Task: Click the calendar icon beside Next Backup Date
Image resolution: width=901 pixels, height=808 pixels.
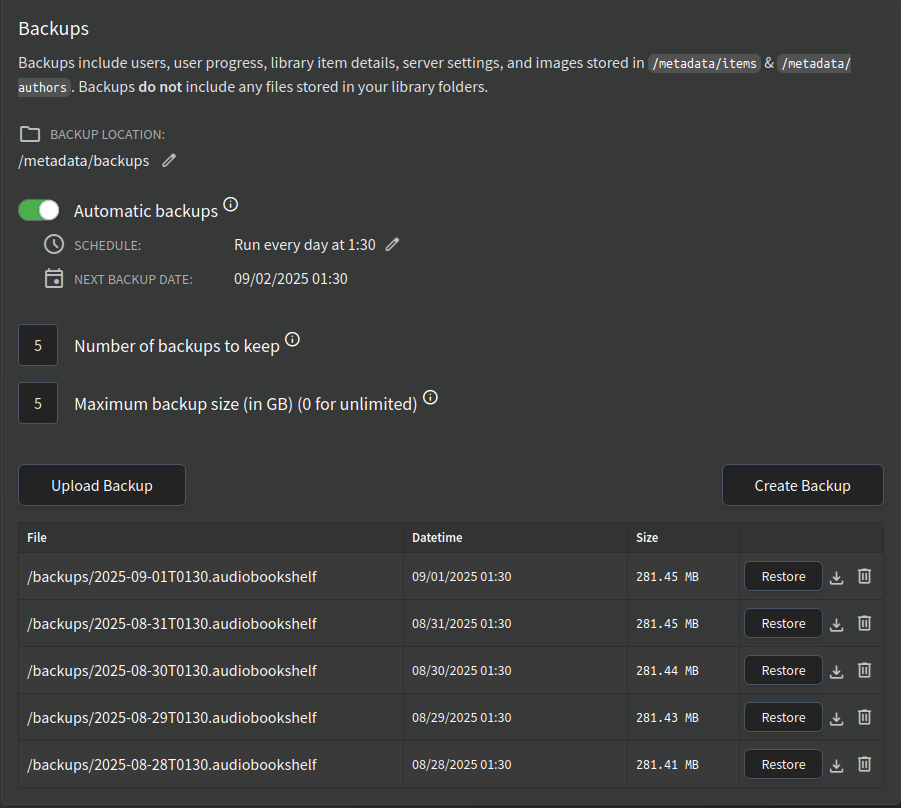Action: pos(54,278)
